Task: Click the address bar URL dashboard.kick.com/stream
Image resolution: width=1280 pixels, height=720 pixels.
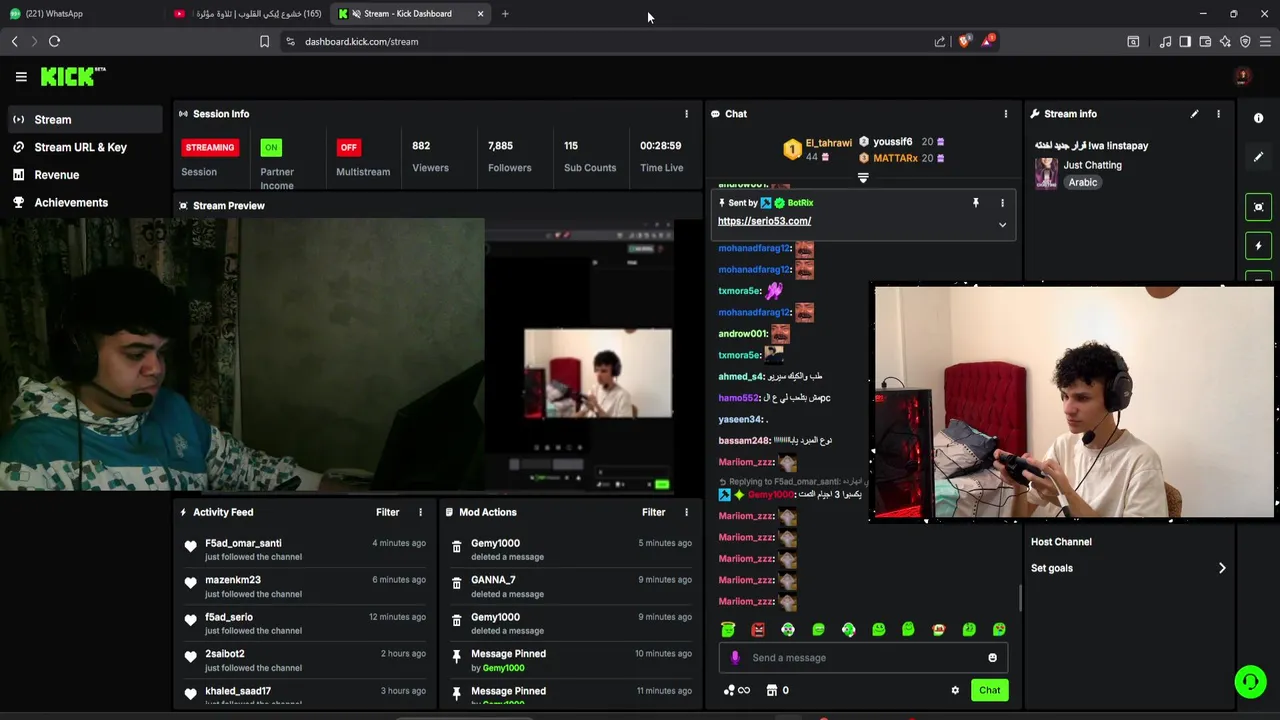Action: pos(362,41)
